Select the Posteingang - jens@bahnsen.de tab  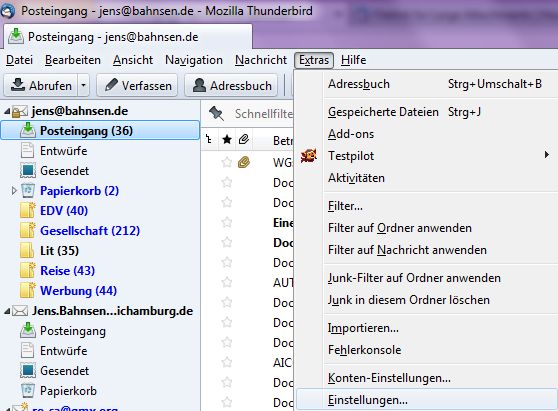tap(128, 37)
